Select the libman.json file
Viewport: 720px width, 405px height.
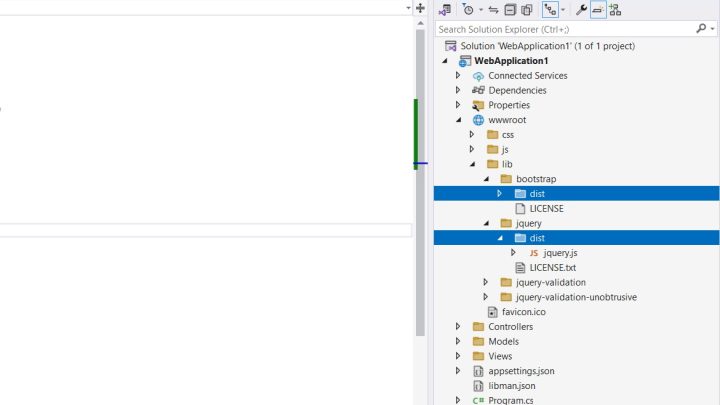point(512,386)
